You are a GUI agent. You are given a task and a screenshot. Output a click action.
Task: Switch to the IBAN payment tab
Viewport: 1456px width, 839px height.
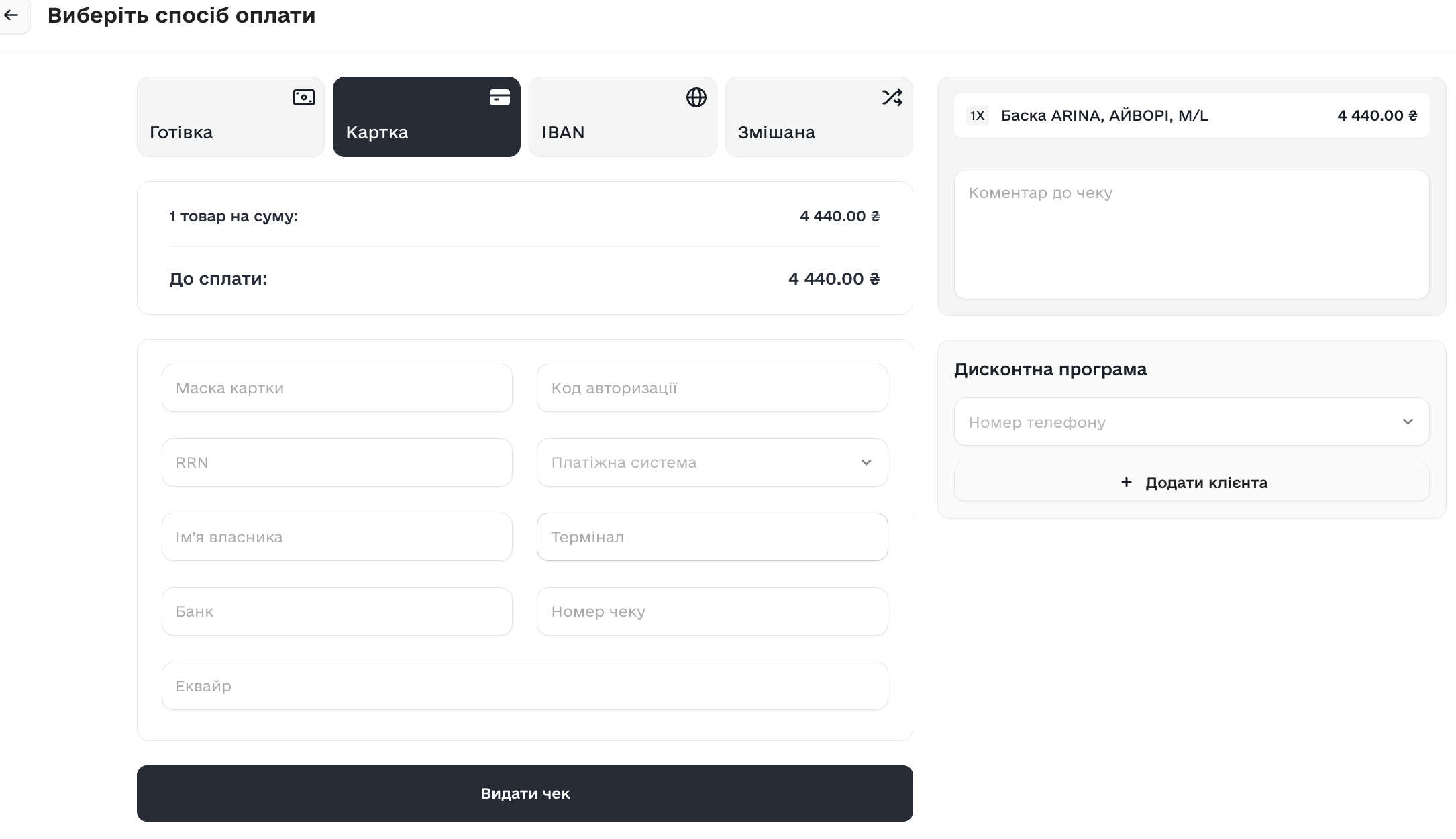[622, 117]
